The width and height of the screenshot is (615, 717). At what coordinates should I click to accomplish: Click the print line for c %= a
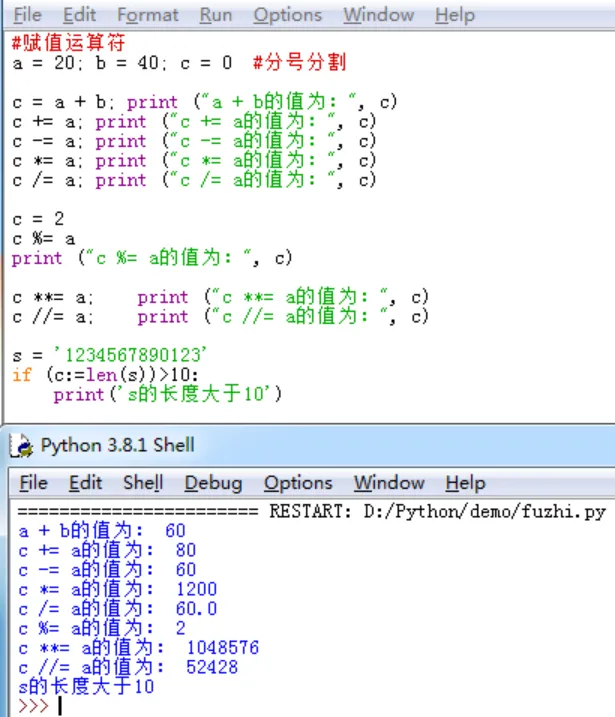[152, 258]
